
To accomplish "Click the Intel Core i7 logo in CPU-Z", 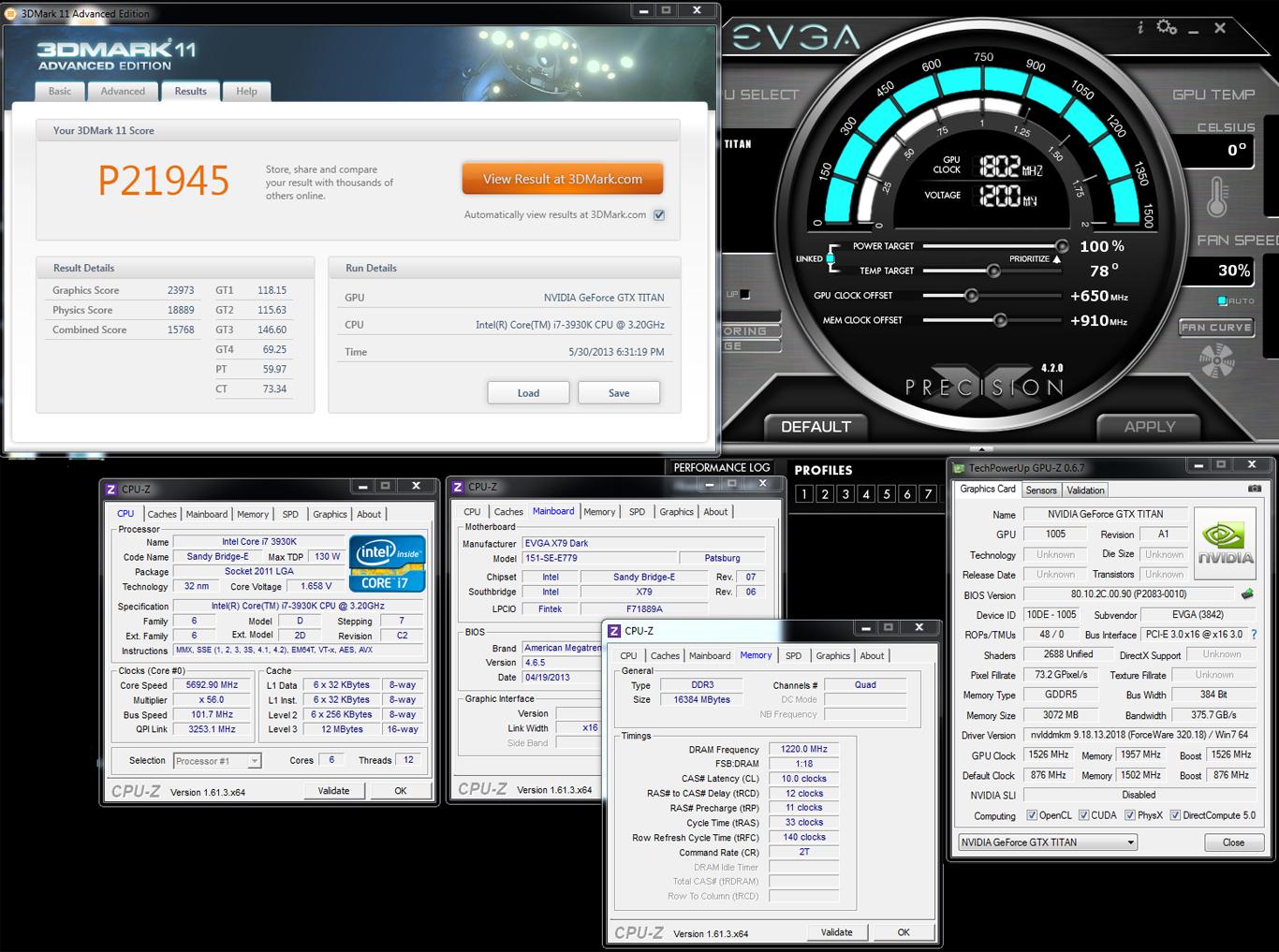I will [387, 563].
